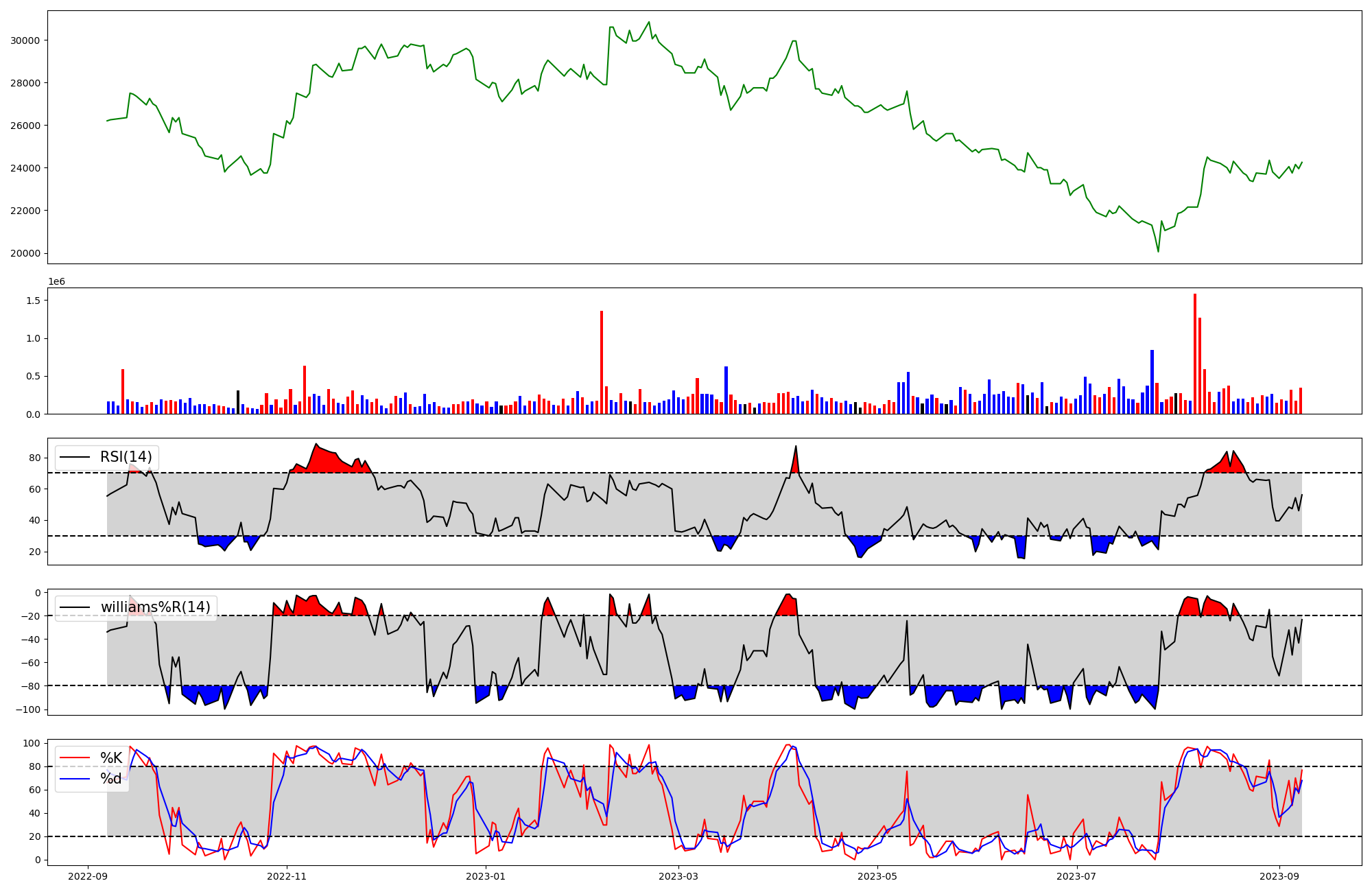
Task: Click the 1e6 volume scale label
Action: coord(56,282)
